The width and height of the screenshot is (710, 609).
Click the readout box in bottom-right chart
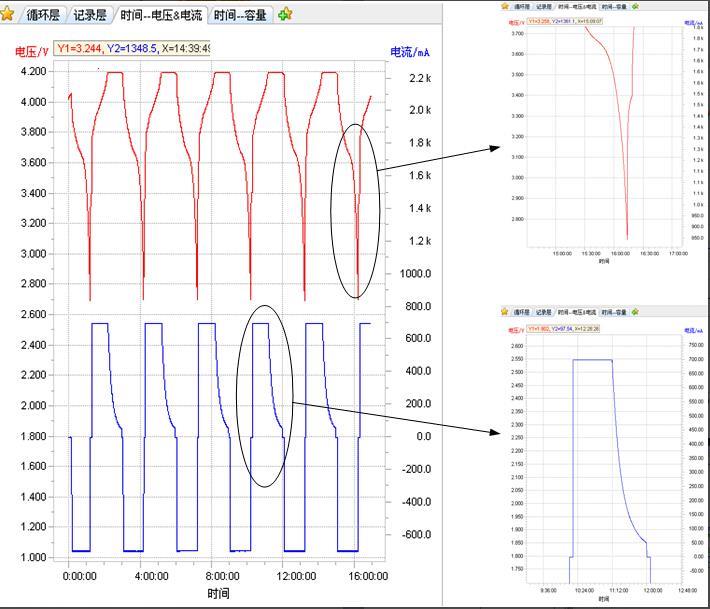[562, 327]
